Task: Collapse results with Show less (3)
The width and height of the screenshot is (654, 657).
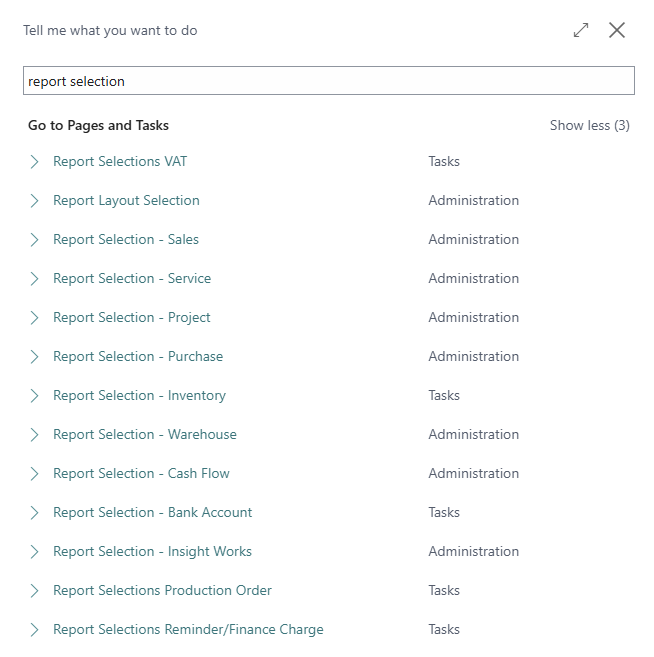Action: click(x=589, y=125)
